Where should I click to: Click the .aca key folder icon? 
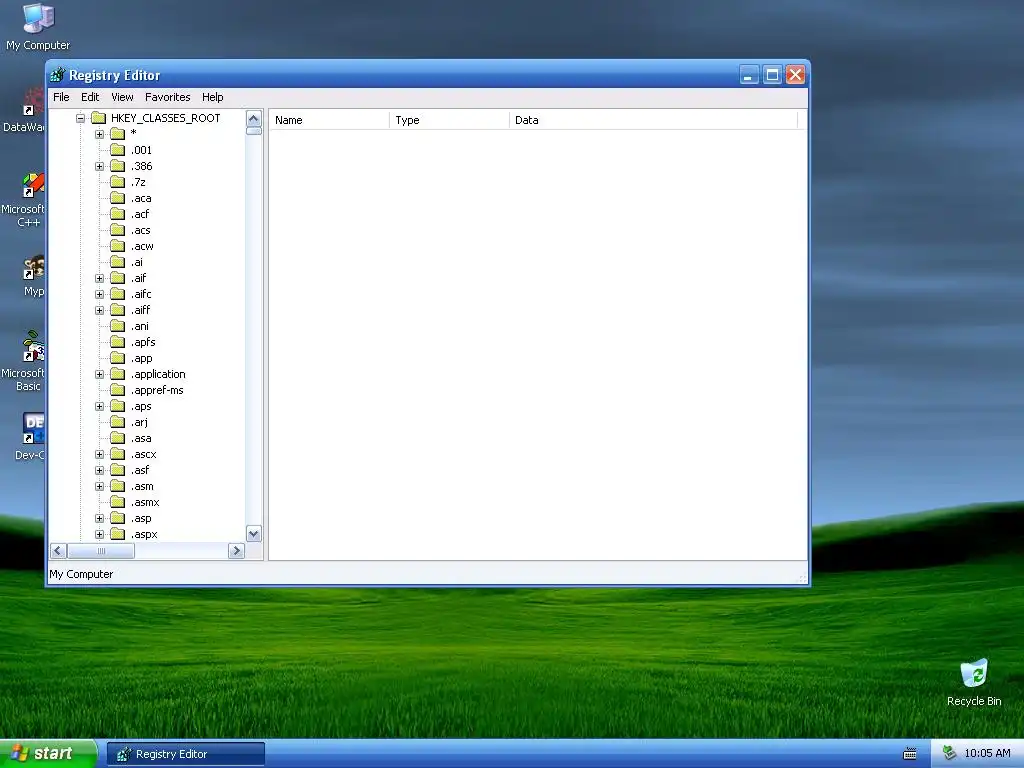(x=118, y=198)
